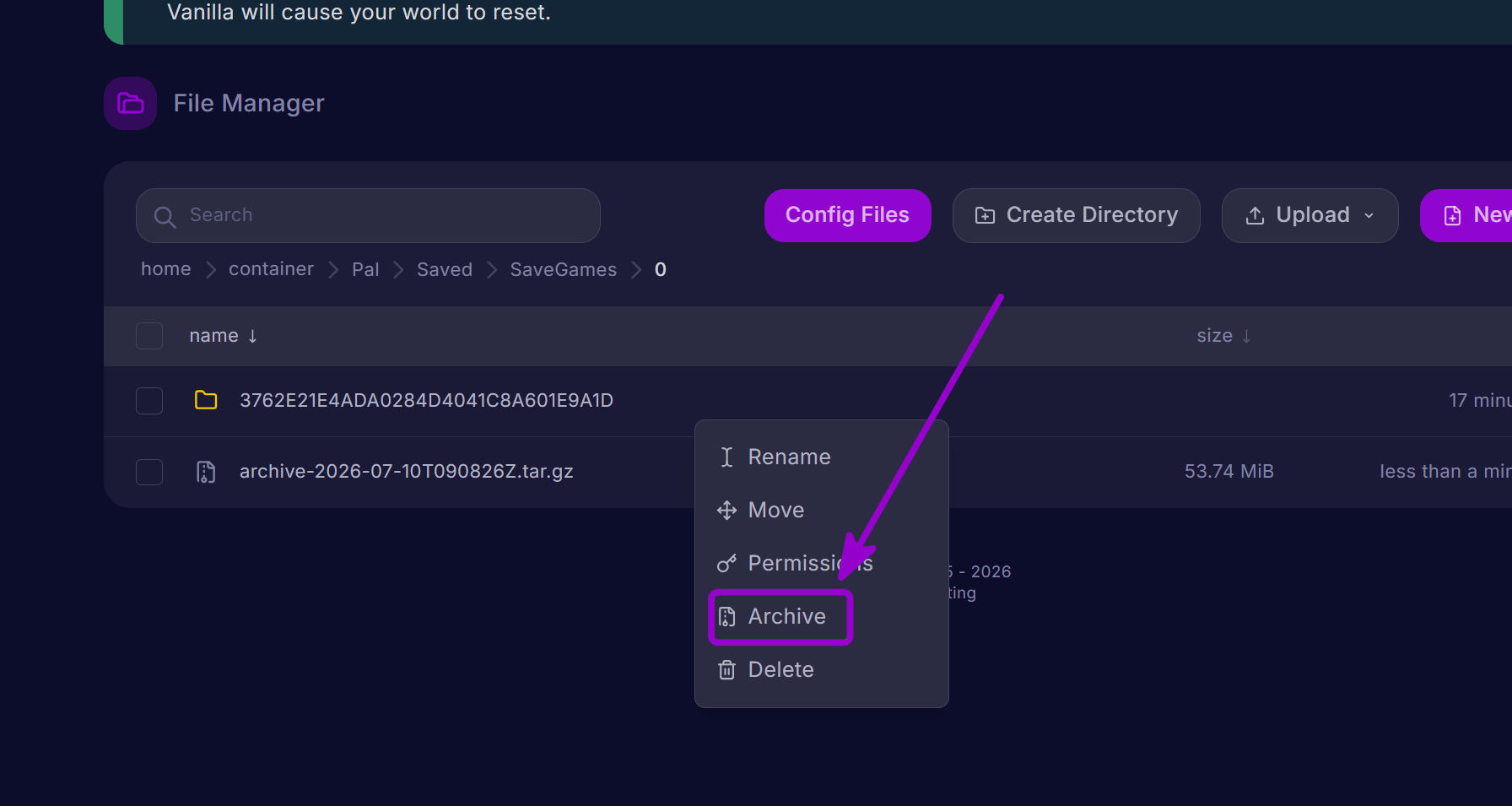Toggle the select-all checkbox in header

[x=149, y=336]
